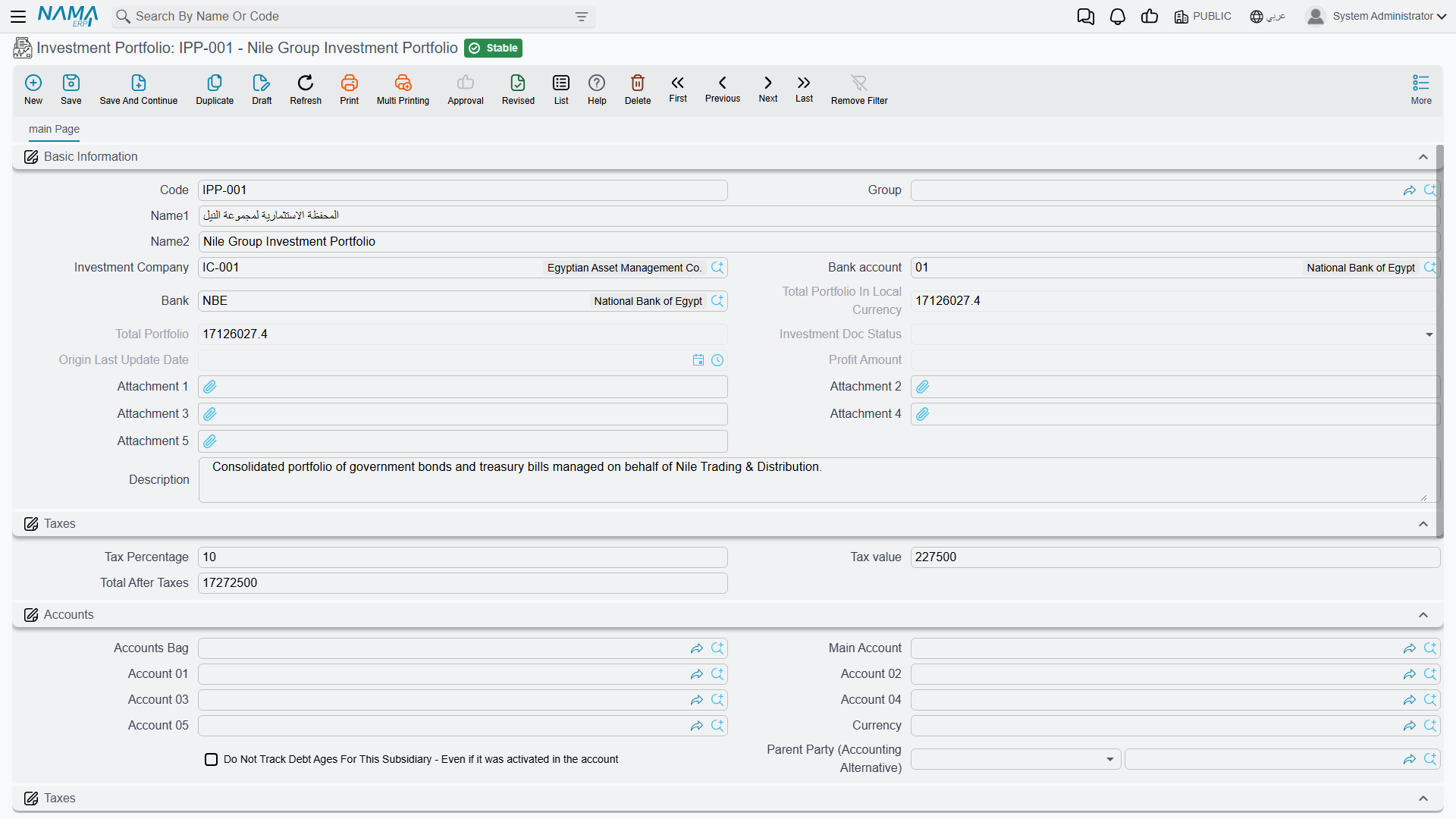Go to Previous record

723,89
